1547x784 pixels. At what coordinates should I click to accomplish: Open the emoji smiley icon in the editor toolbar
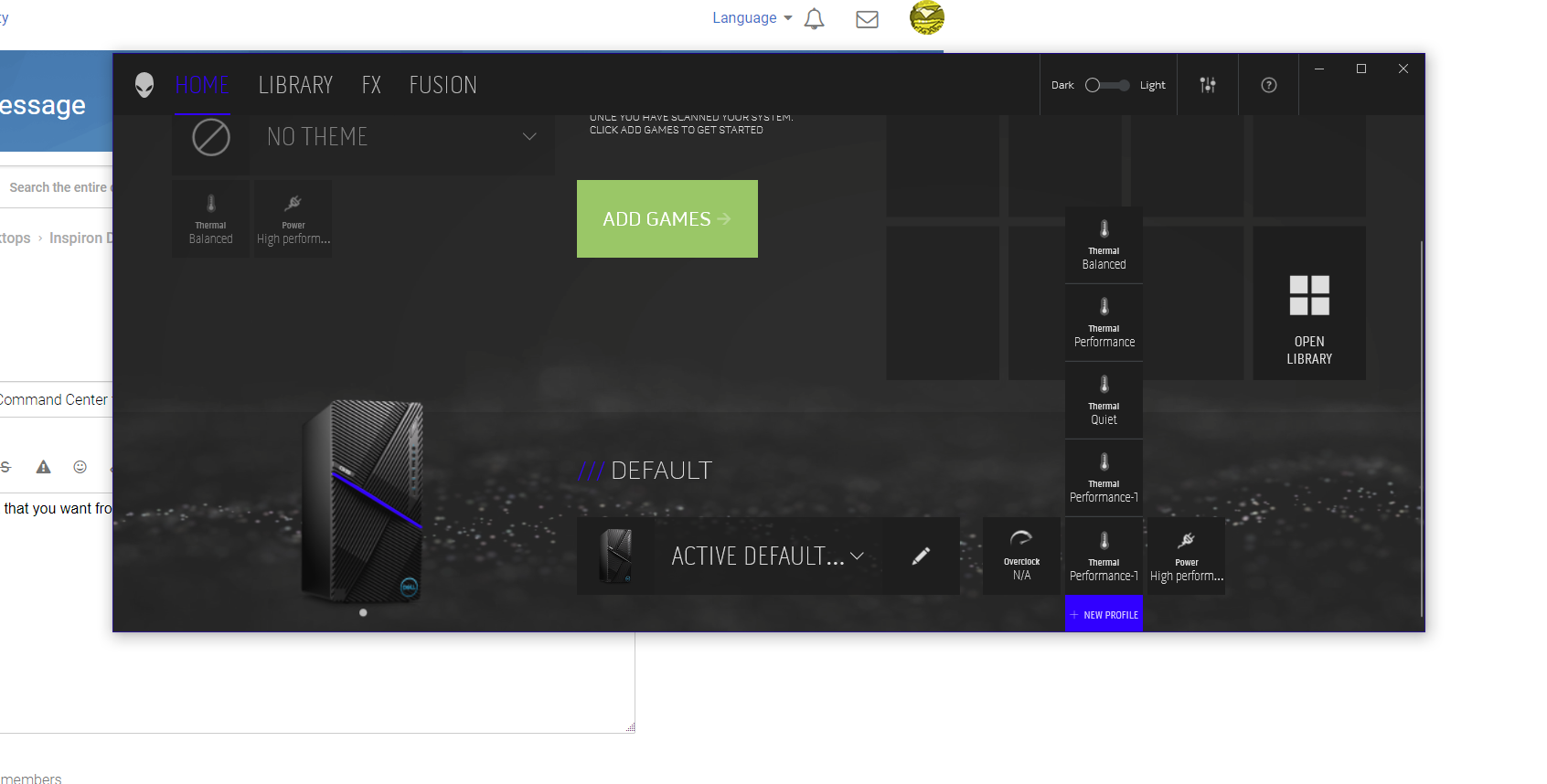point(80,467)
